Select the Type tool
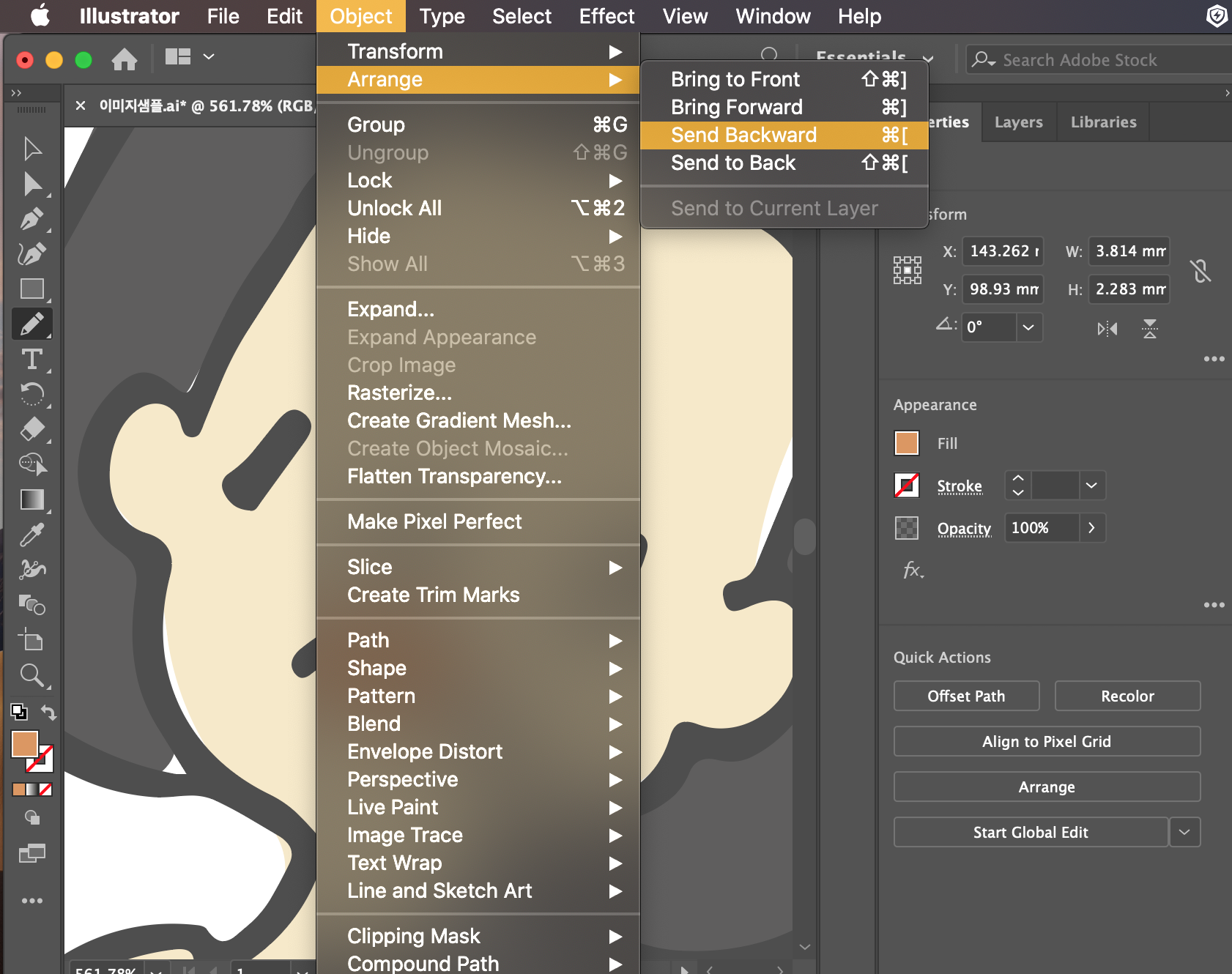The image size is (1232, 974). [32, 359]
